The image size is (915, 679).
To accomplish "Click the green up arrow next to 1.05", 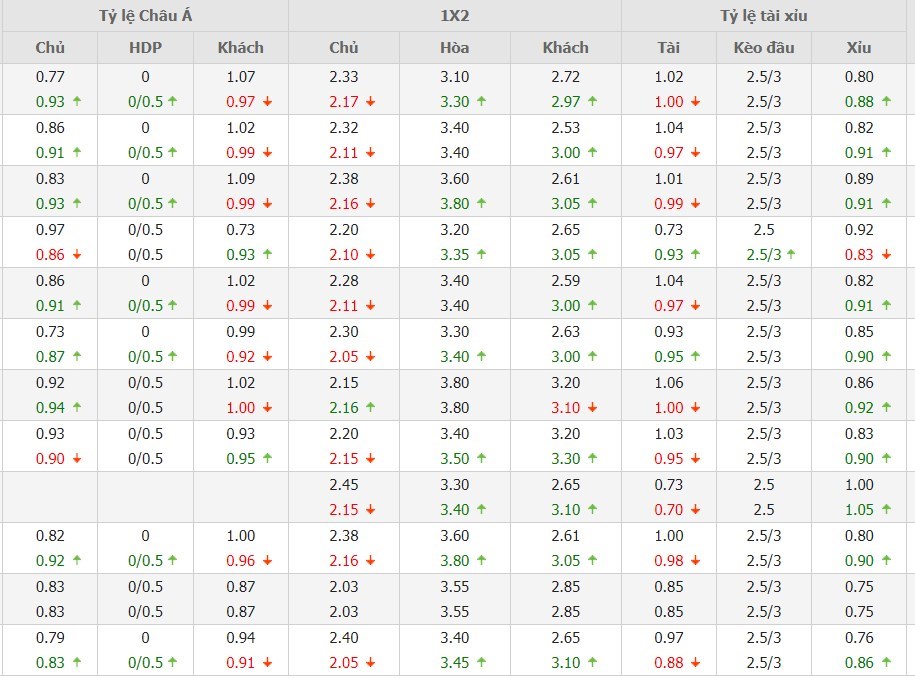I will coord(887,510).
